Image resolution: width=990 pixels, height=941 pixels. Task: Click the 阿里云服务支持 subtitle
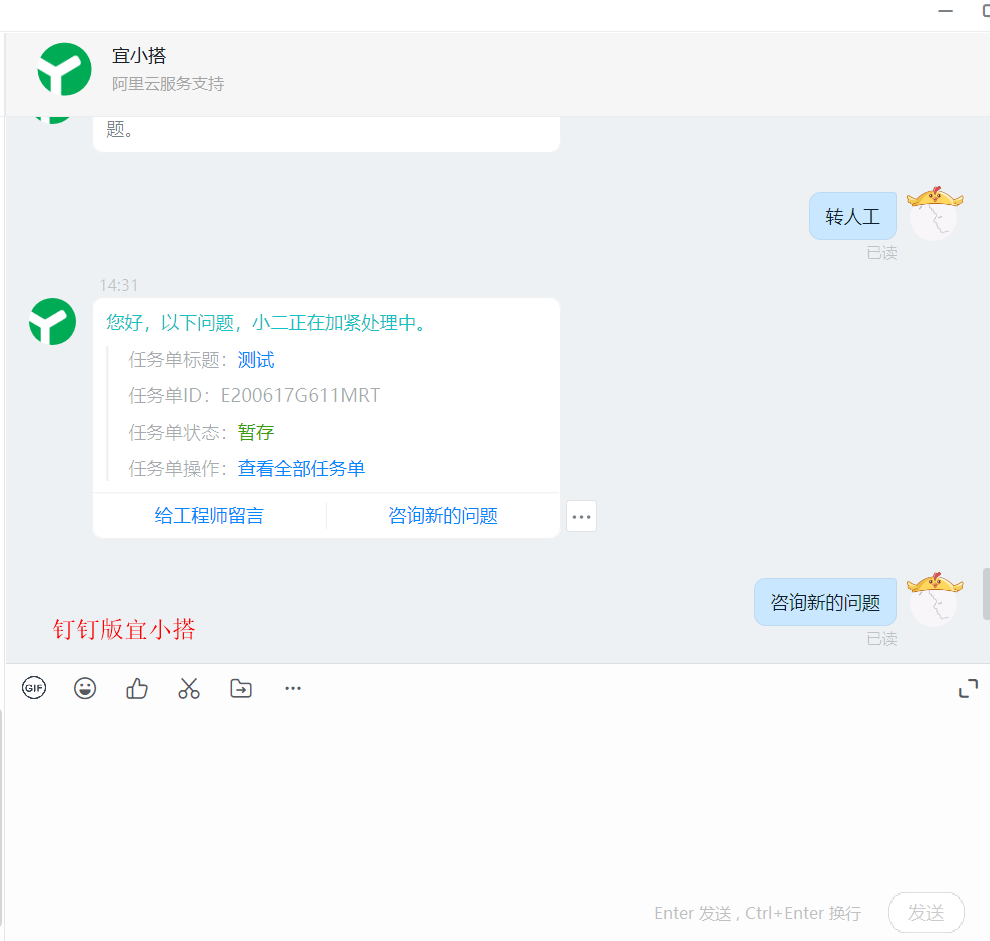point(168,83)
